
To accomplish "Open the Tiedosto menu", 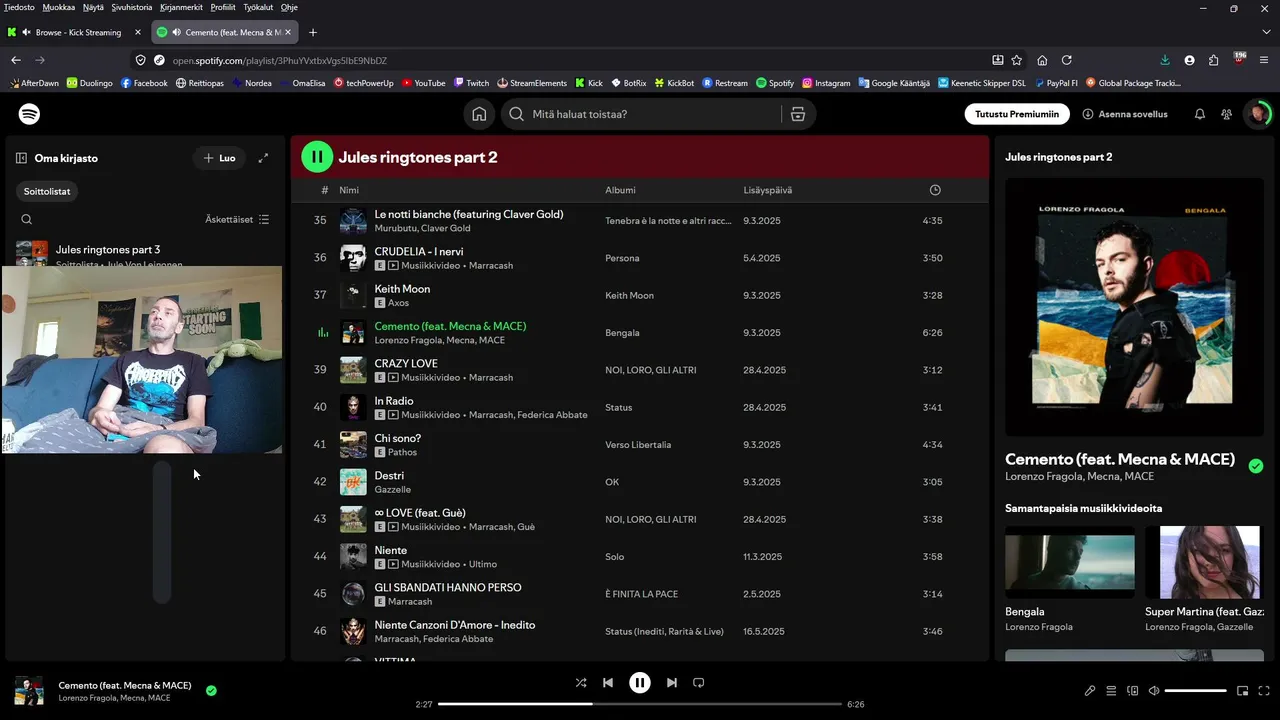I will pos(19,7).
